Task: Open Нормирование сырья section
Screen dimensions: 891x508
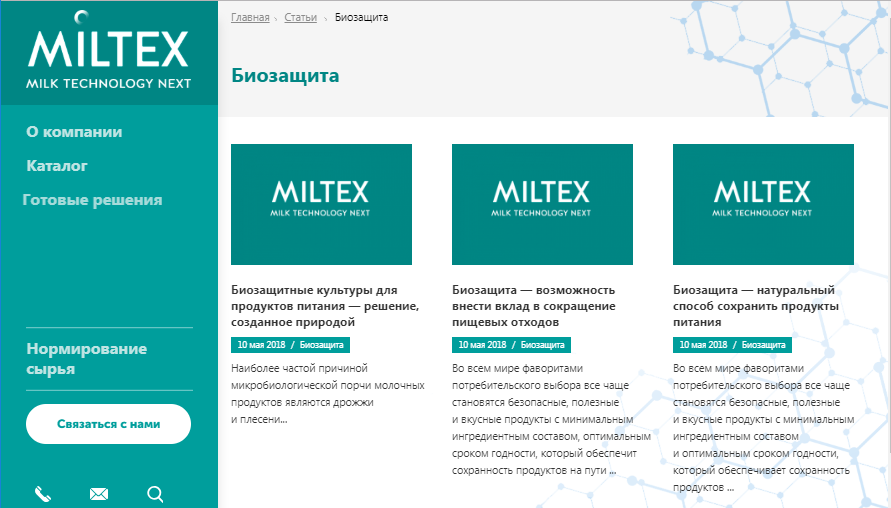Action: (86, 359)
